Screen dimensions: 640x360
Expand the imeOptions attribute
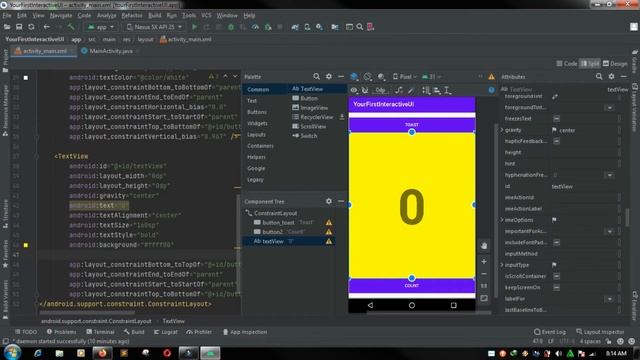coord(502,220)
